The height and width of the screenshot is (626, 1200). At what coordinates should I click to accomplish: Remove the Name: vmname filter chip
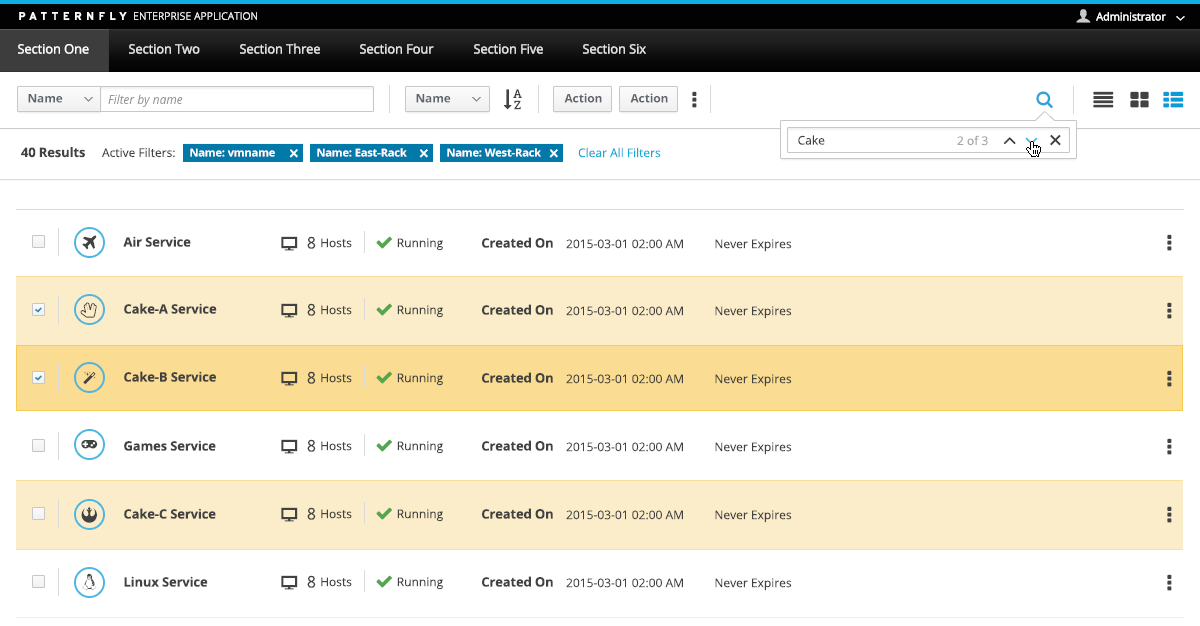click(x=293, y=153)
